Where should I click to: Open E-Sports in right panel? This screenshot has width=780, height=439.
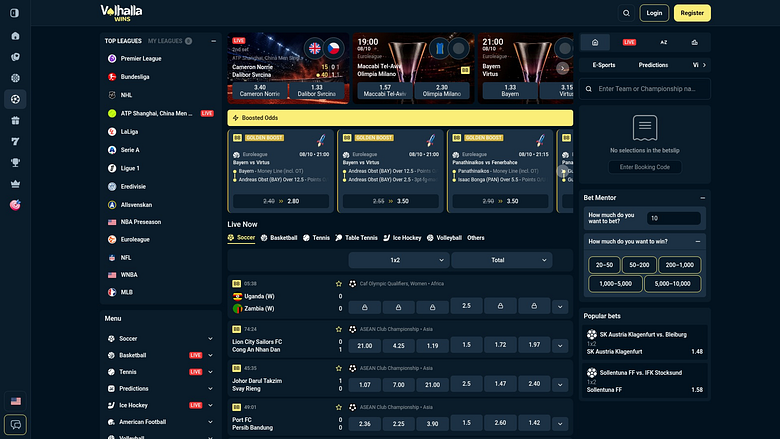(x=604, y=65)
